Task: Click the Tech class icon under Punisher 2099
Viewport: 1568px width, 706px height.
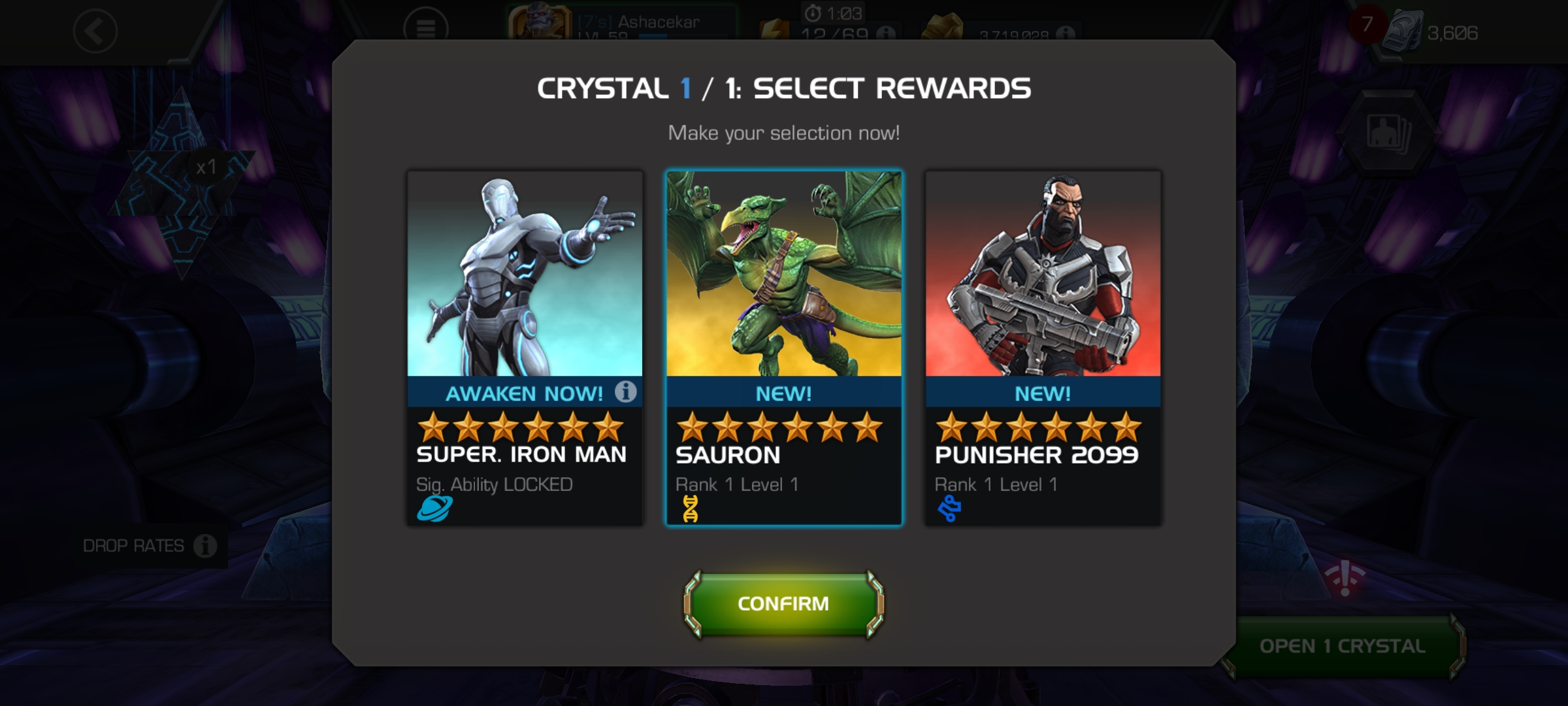Action: [x=949, y=509]
